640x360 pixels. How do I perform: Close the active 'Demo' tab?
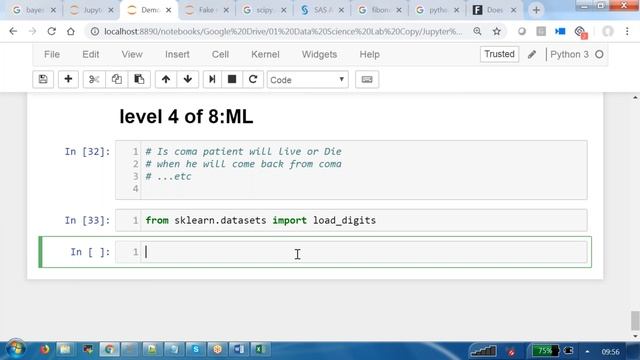[169, 10]
